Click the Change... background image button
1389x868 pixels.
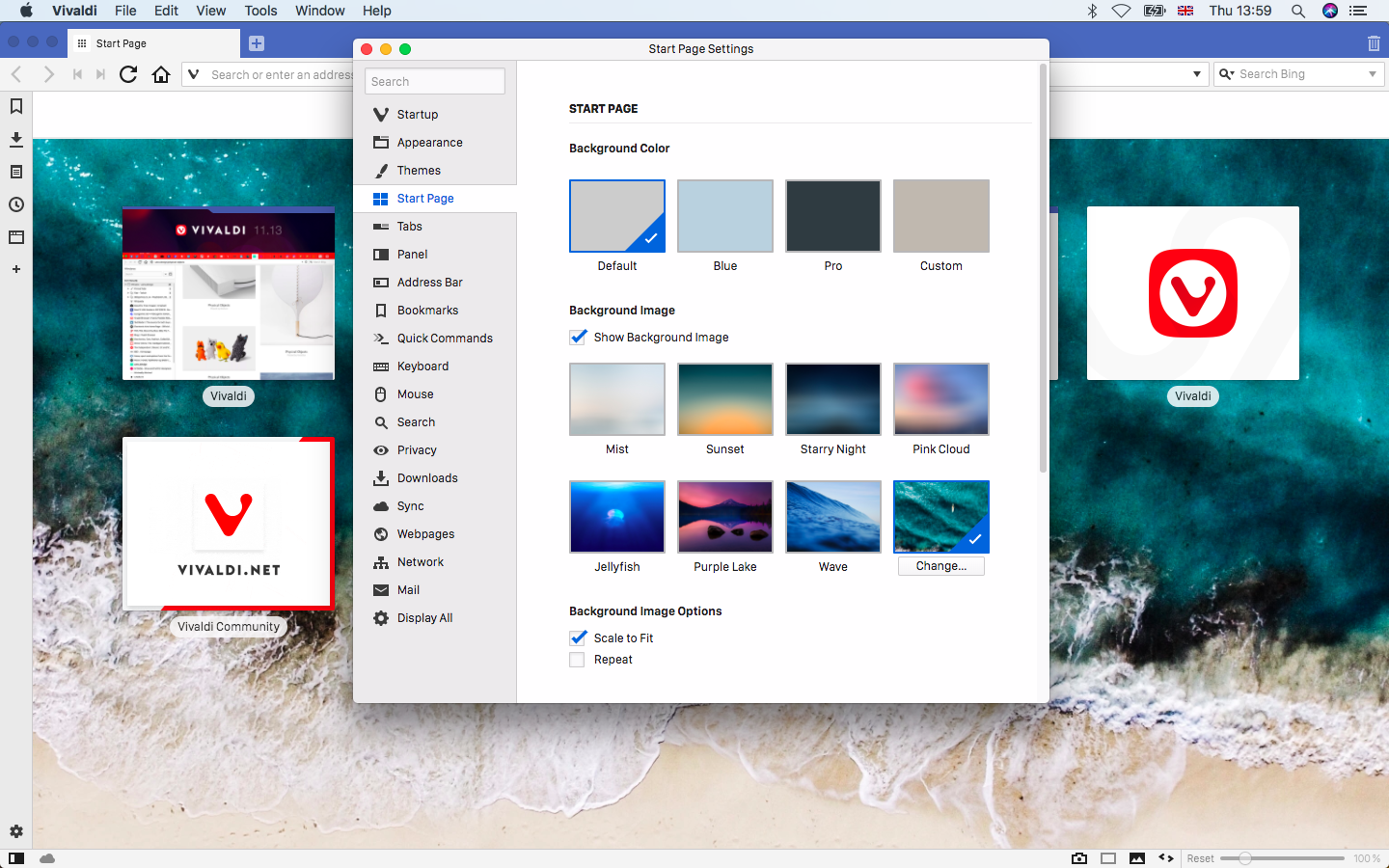(x=941, y=566)
